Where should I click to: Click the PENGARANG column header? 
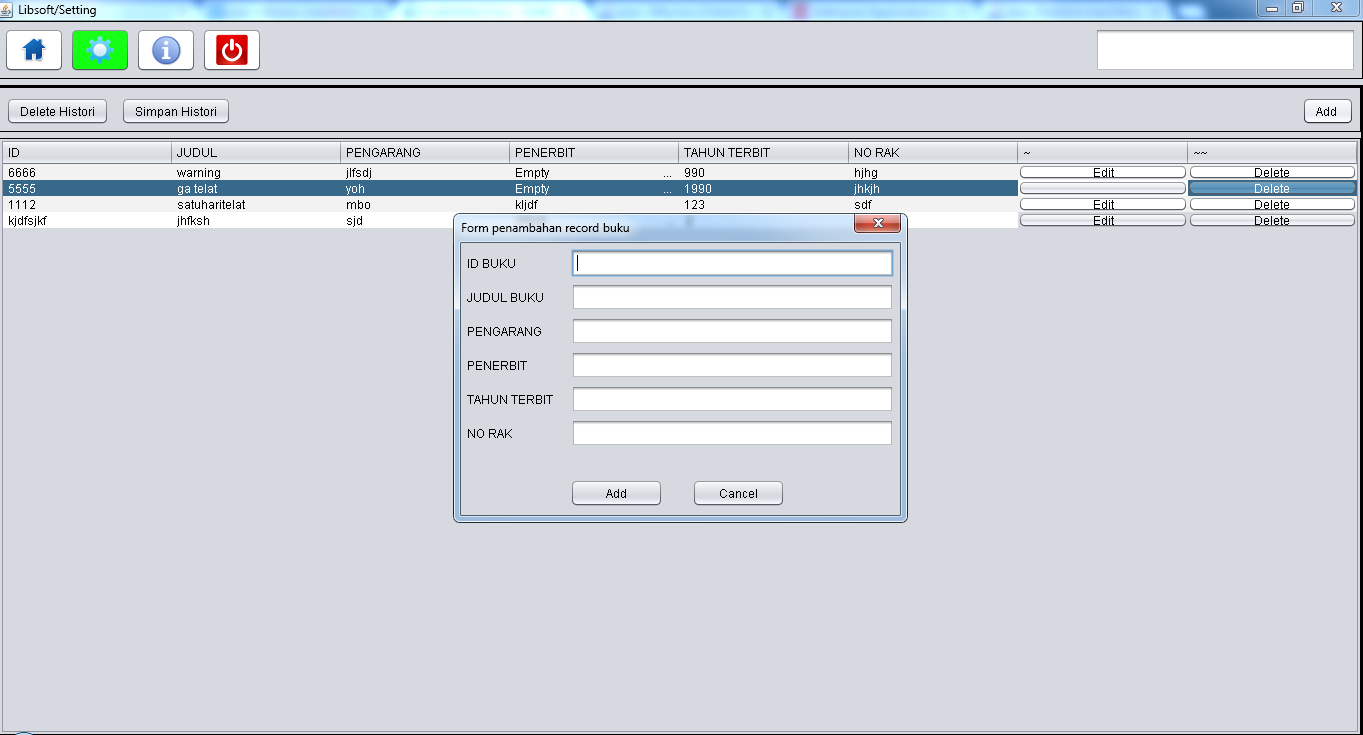tap(425, 153)
